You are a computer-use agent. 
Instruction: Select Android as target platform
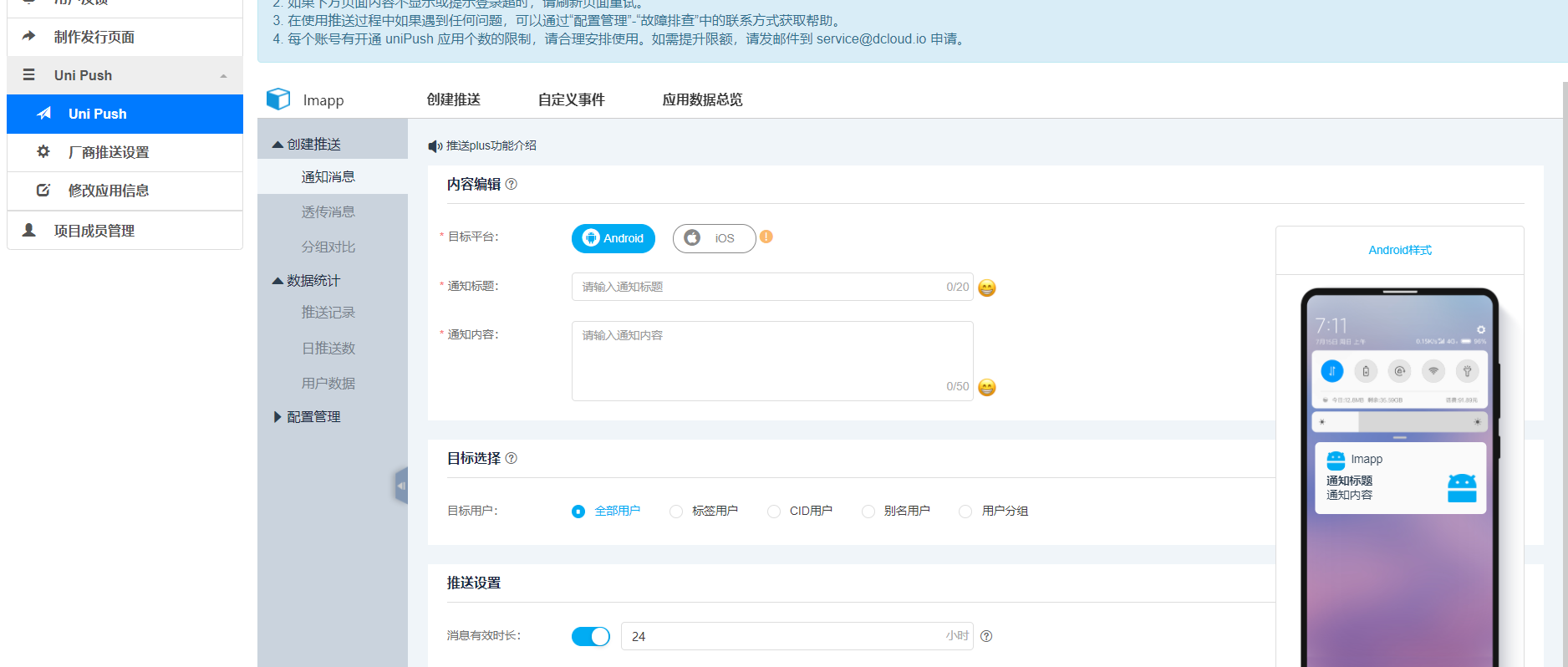coord(613,238)
